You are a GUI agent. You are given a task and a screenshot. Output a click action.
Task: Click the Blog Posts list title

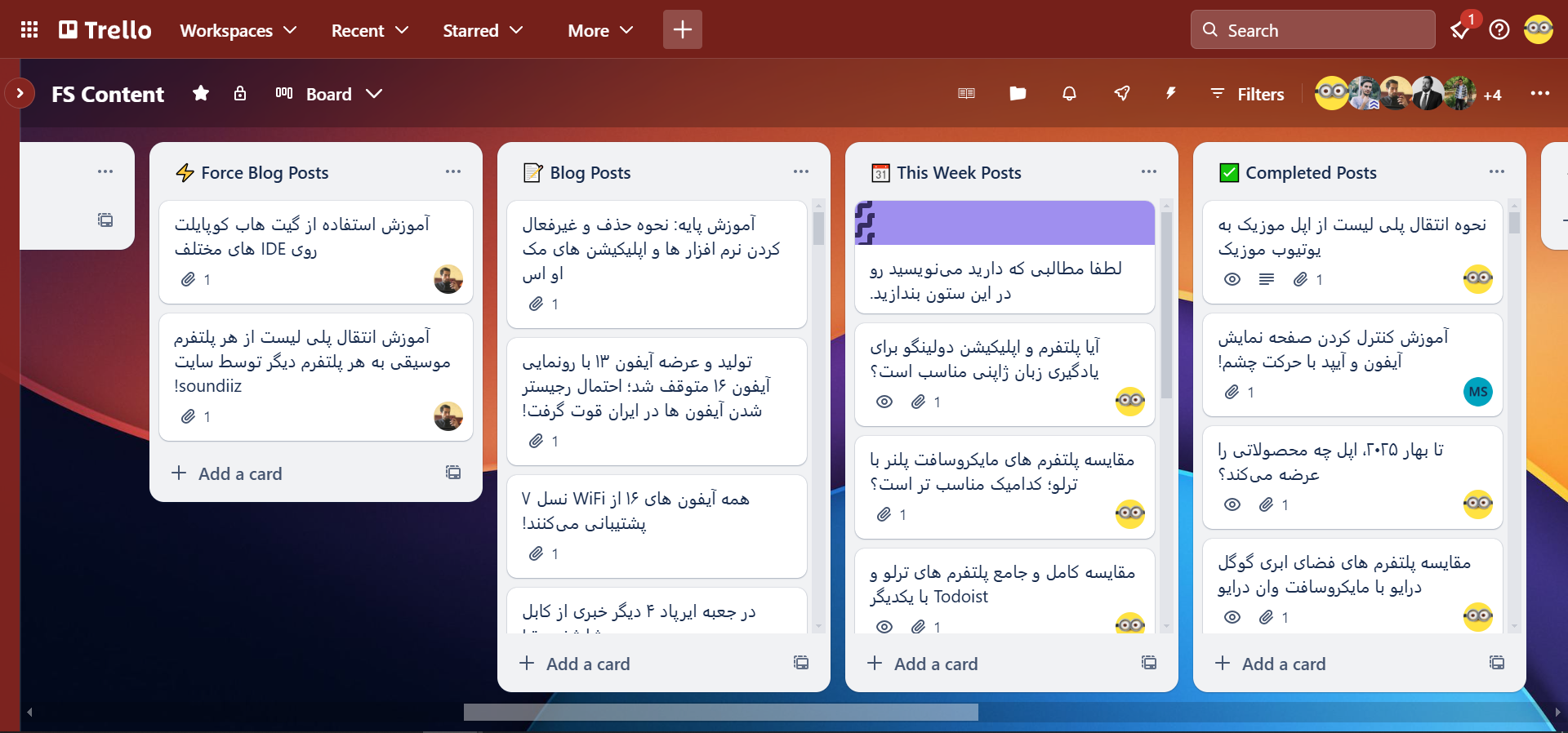[590, 173]
